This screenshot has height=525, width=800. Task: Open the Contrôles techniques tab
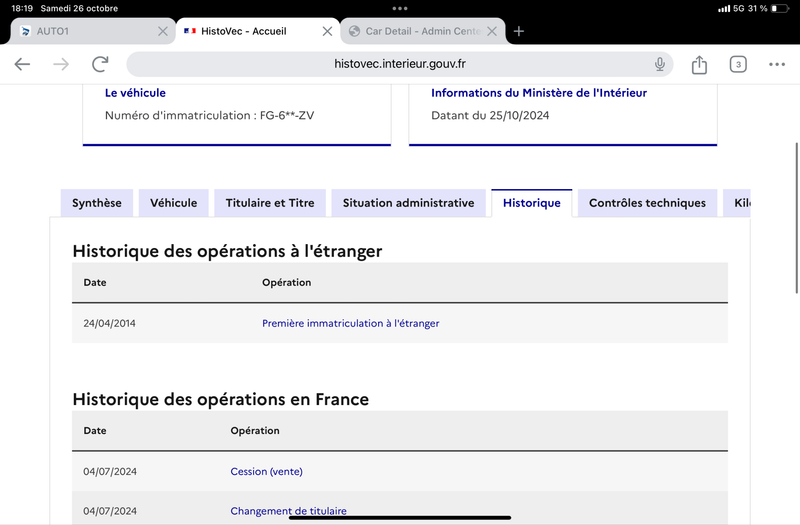point(647,203)
